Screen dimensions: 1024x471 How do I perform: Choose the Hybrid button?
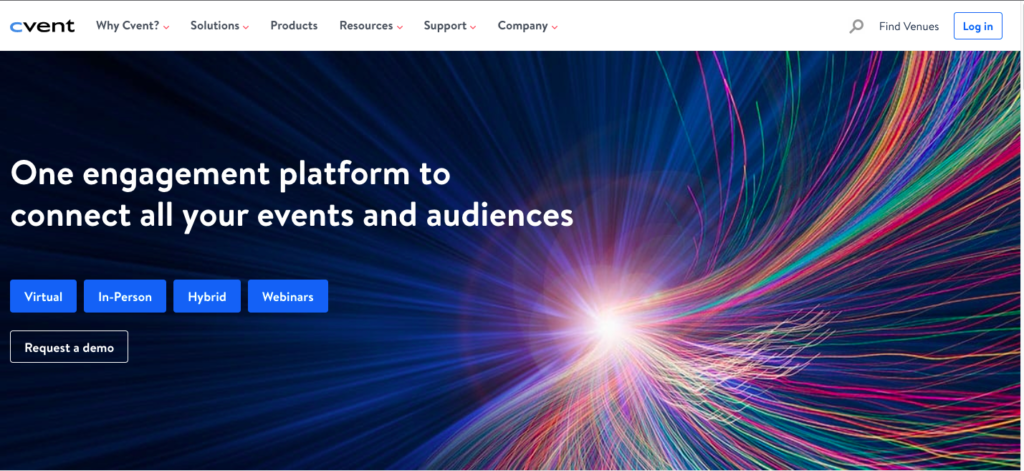pos(207,297)
